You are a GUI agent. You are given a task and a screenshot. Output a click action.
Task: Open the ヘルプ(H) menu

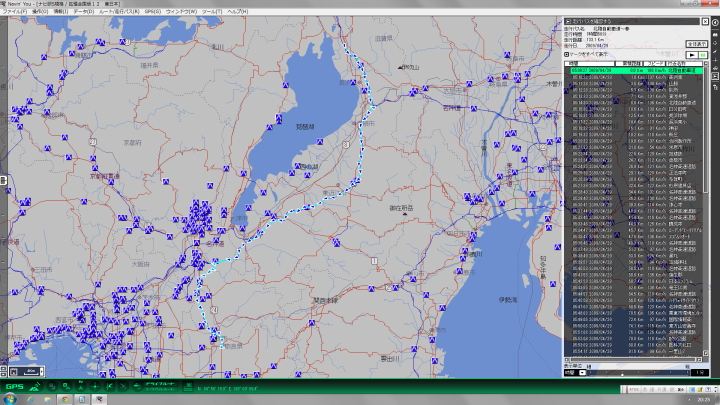point(238,11)
